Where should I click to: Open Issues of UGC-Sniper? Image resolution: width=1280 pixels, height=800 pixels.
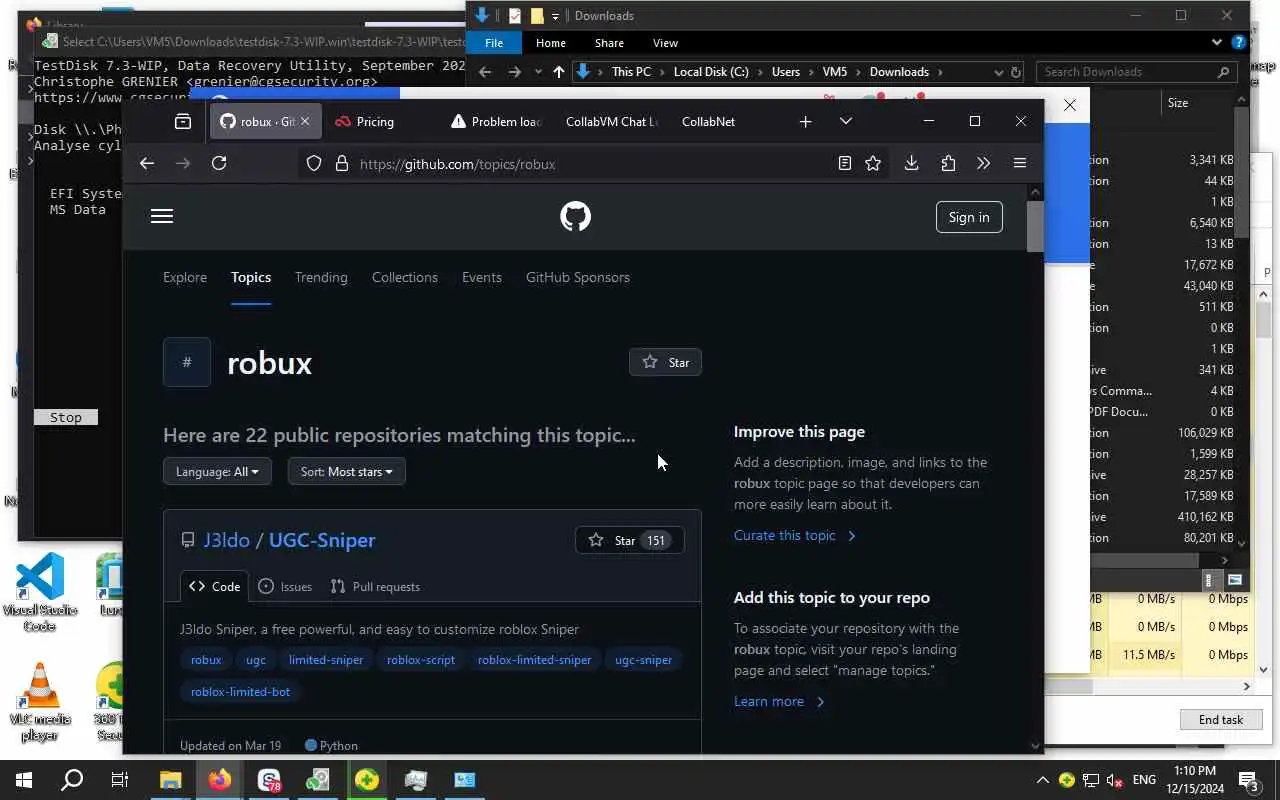pyautogui.click(x=285, y=586)
